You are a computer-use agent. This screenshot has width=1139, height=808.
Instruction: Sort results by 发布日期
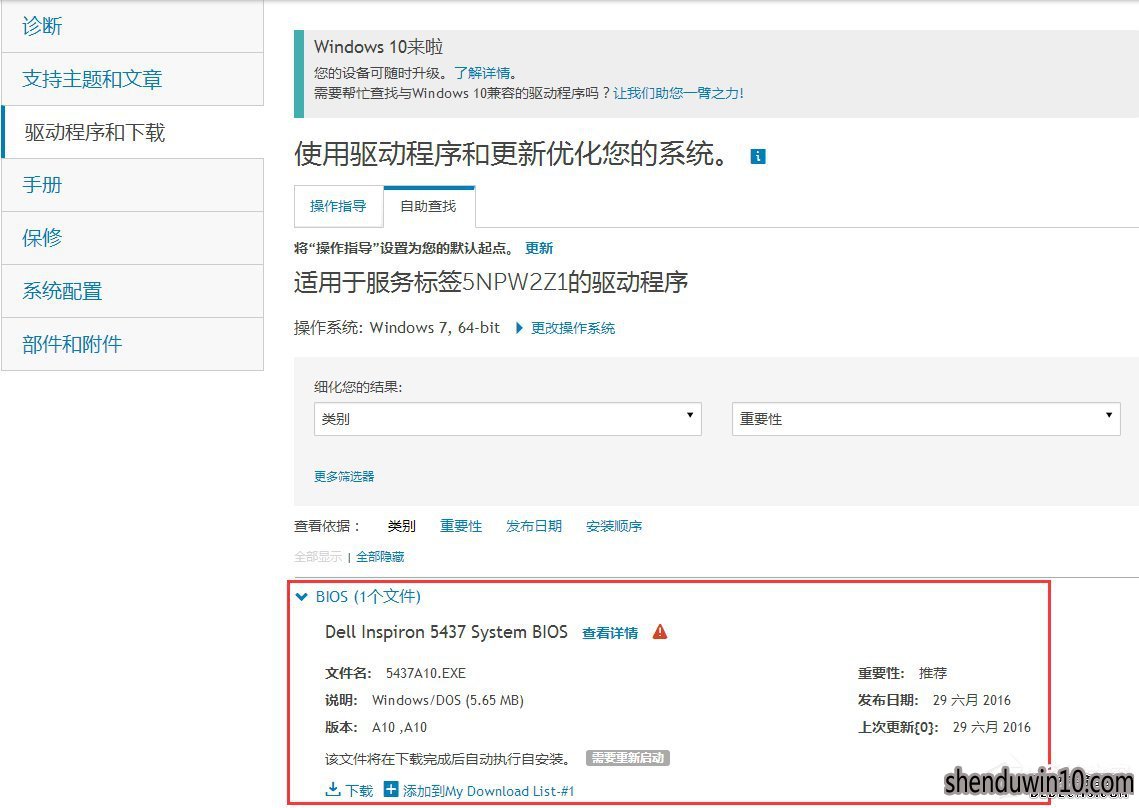click(x=534, y=526)
